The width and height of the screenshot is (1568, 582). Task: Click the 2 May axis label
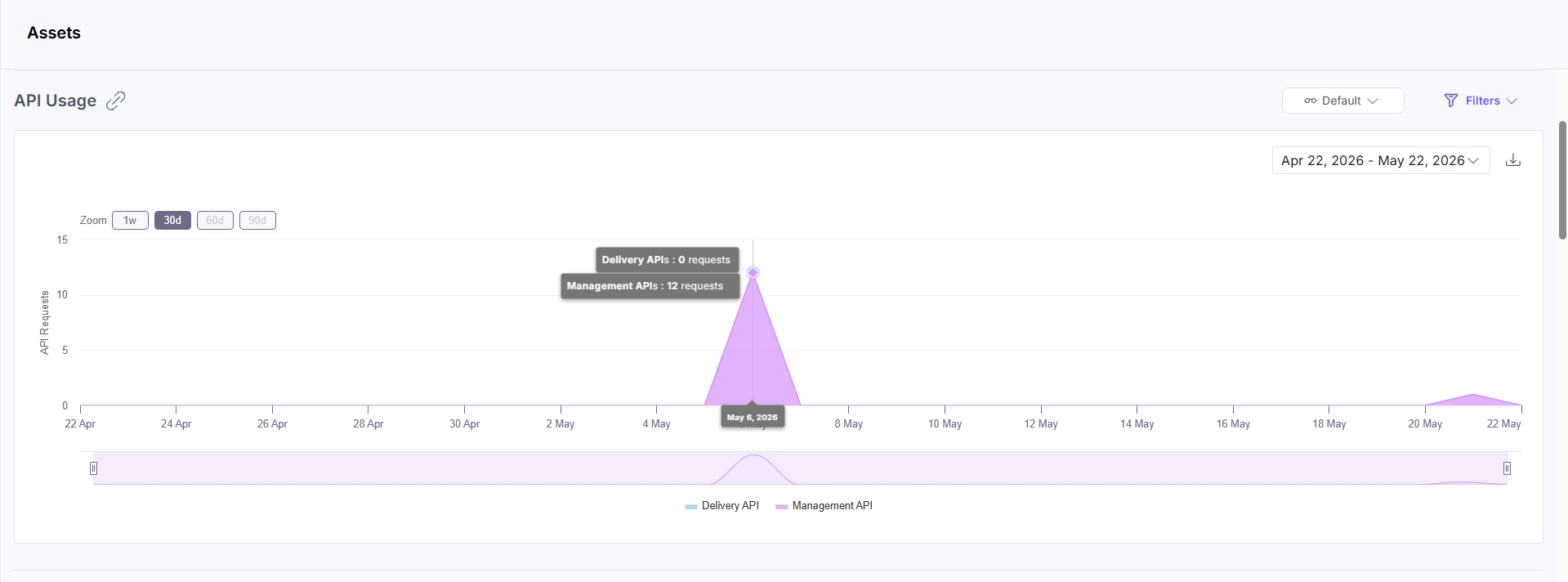[561, 423]
